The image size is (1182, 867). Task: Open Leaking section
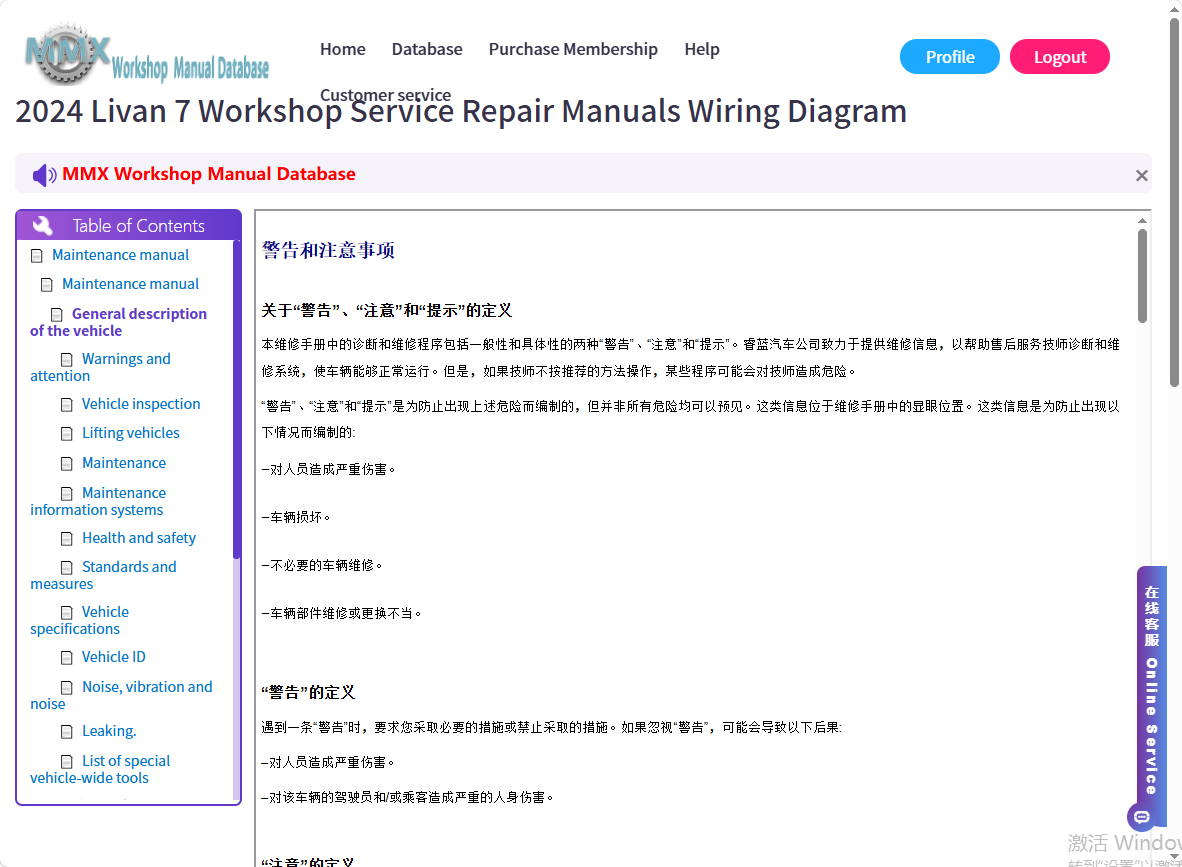109,731
